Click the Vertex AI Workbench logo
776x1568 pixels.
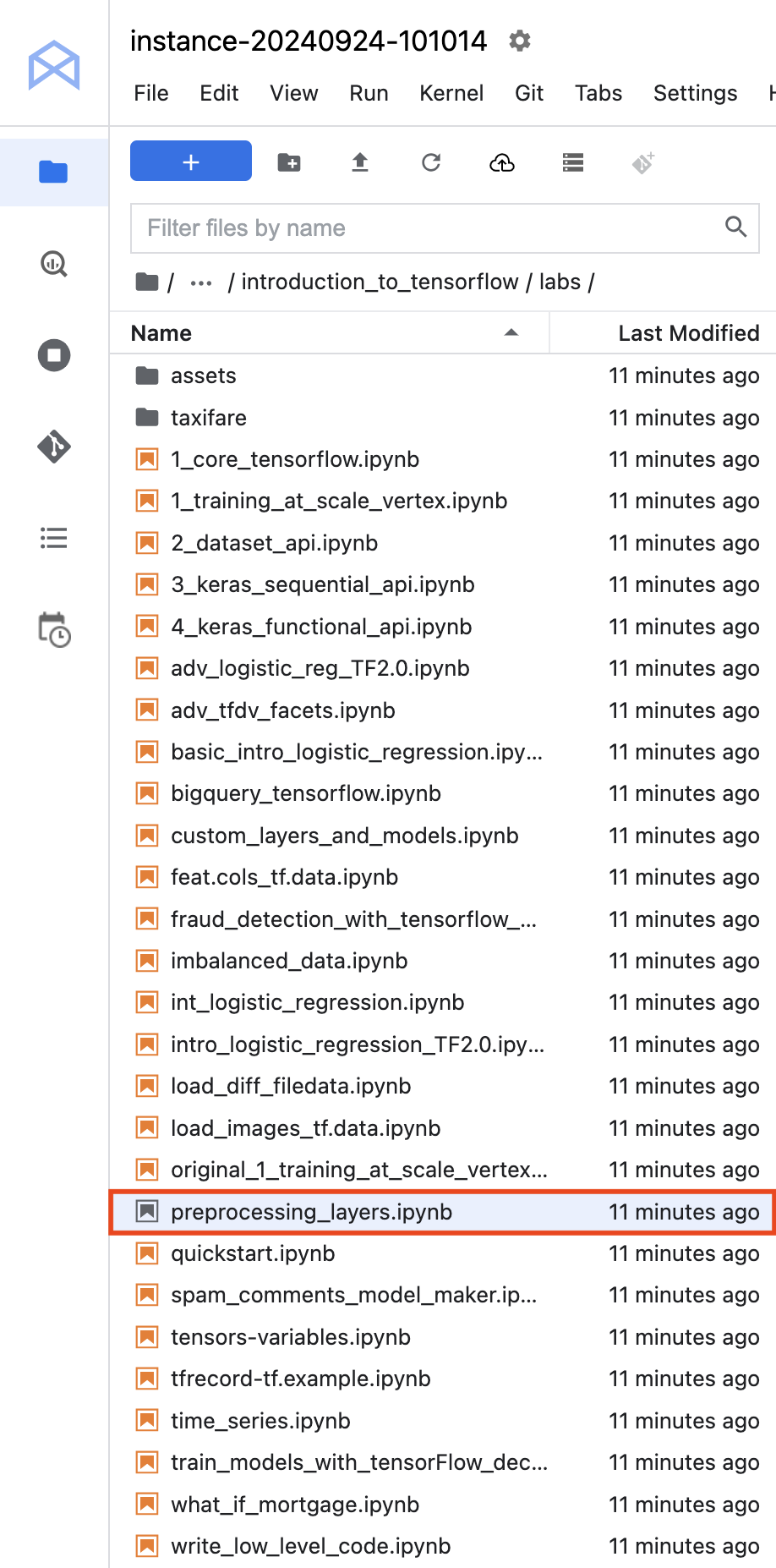[x=54, y=65]
